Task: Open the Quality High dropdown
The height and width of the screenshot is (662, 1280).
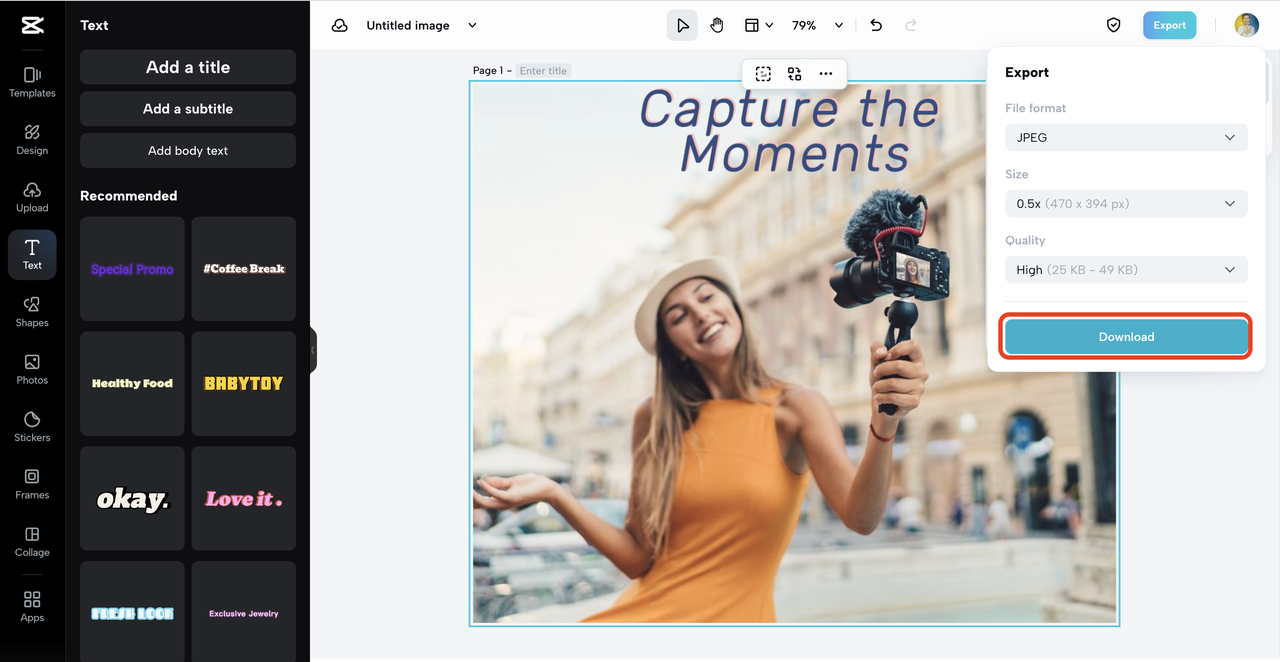Action: pos(1126,269)
